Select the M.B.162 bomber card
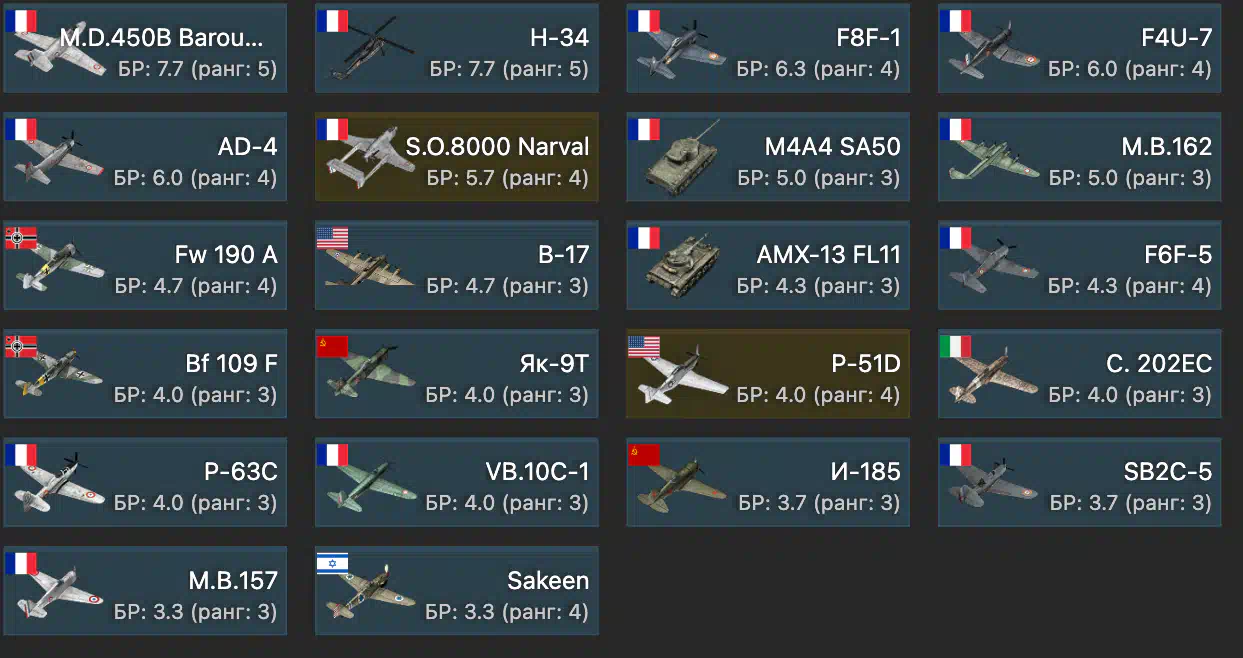Screen dimensions: 1243x658 click(x=1080, y=156)
